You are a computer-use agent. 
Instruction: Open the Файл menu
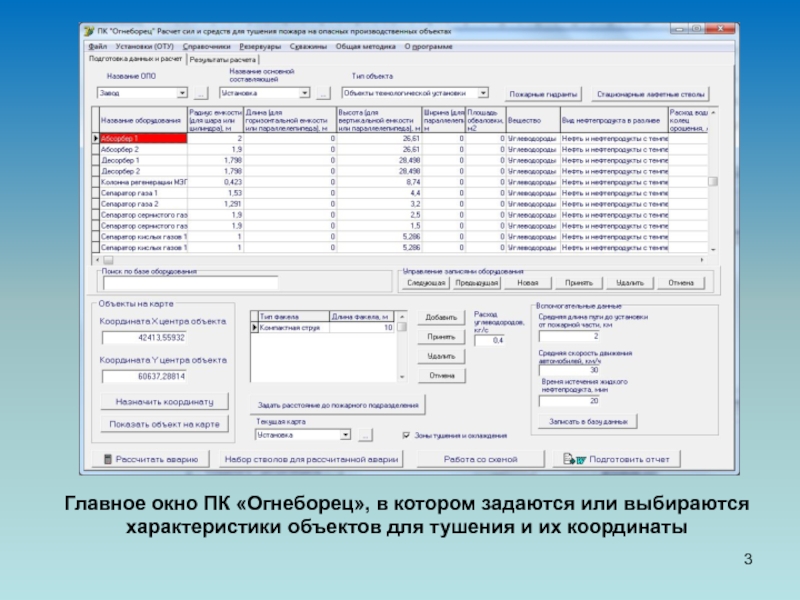tap(97, 46)
